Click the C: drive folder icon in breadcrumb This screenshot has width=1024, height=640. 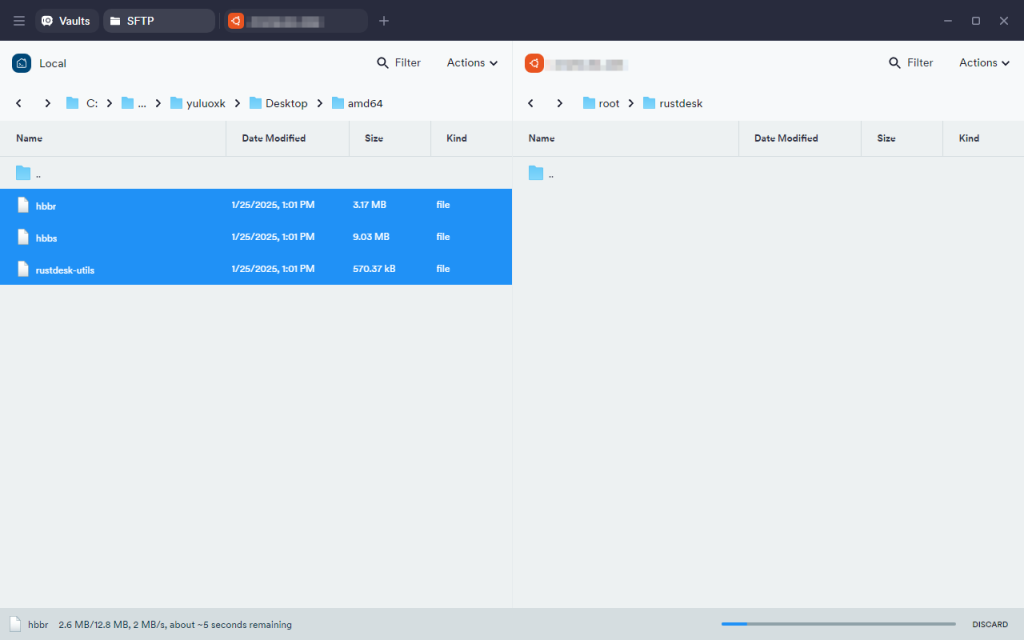[72, 103]
